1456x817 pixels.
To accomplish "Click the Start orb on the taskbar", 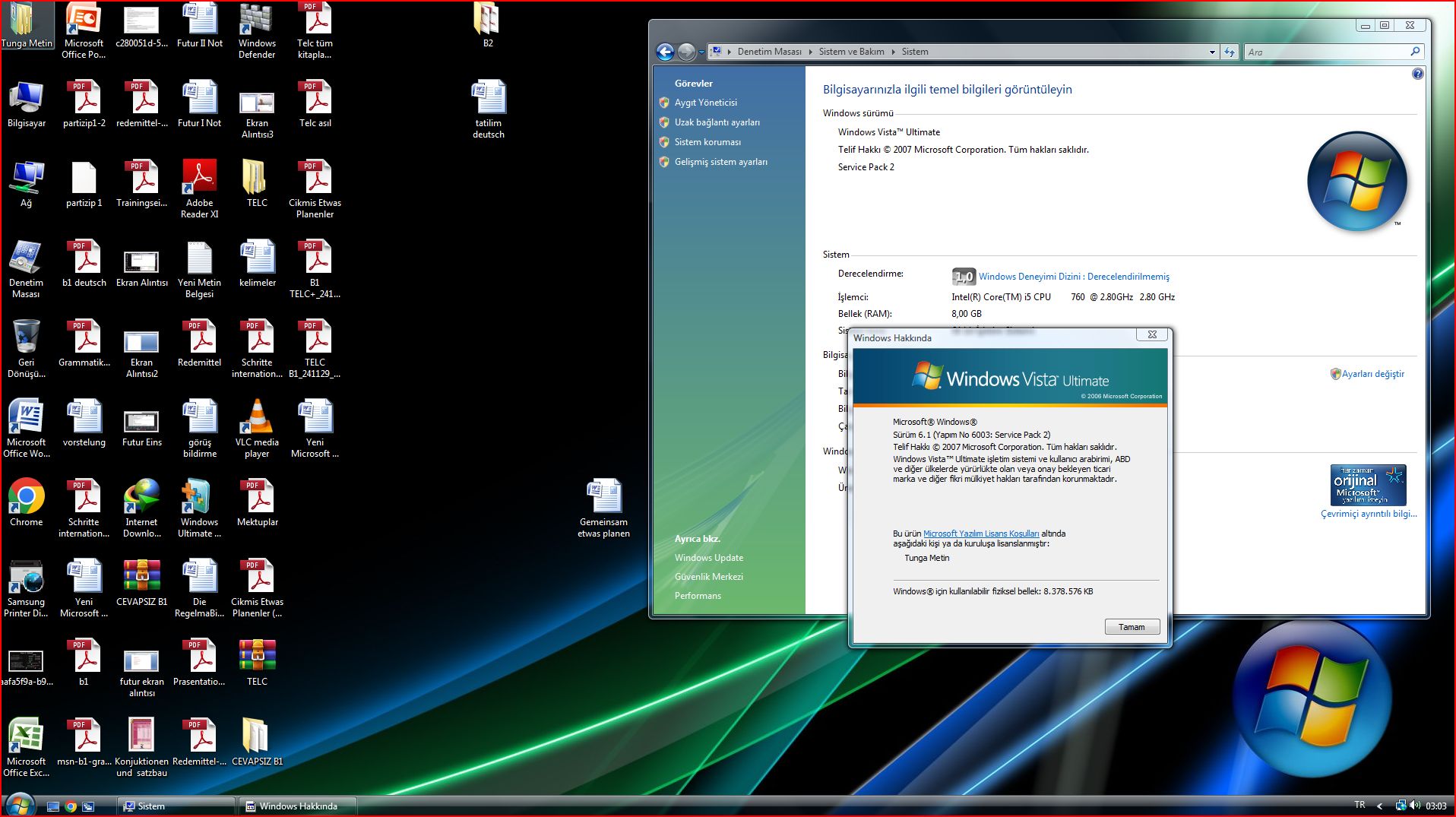I will coord(20,804).
